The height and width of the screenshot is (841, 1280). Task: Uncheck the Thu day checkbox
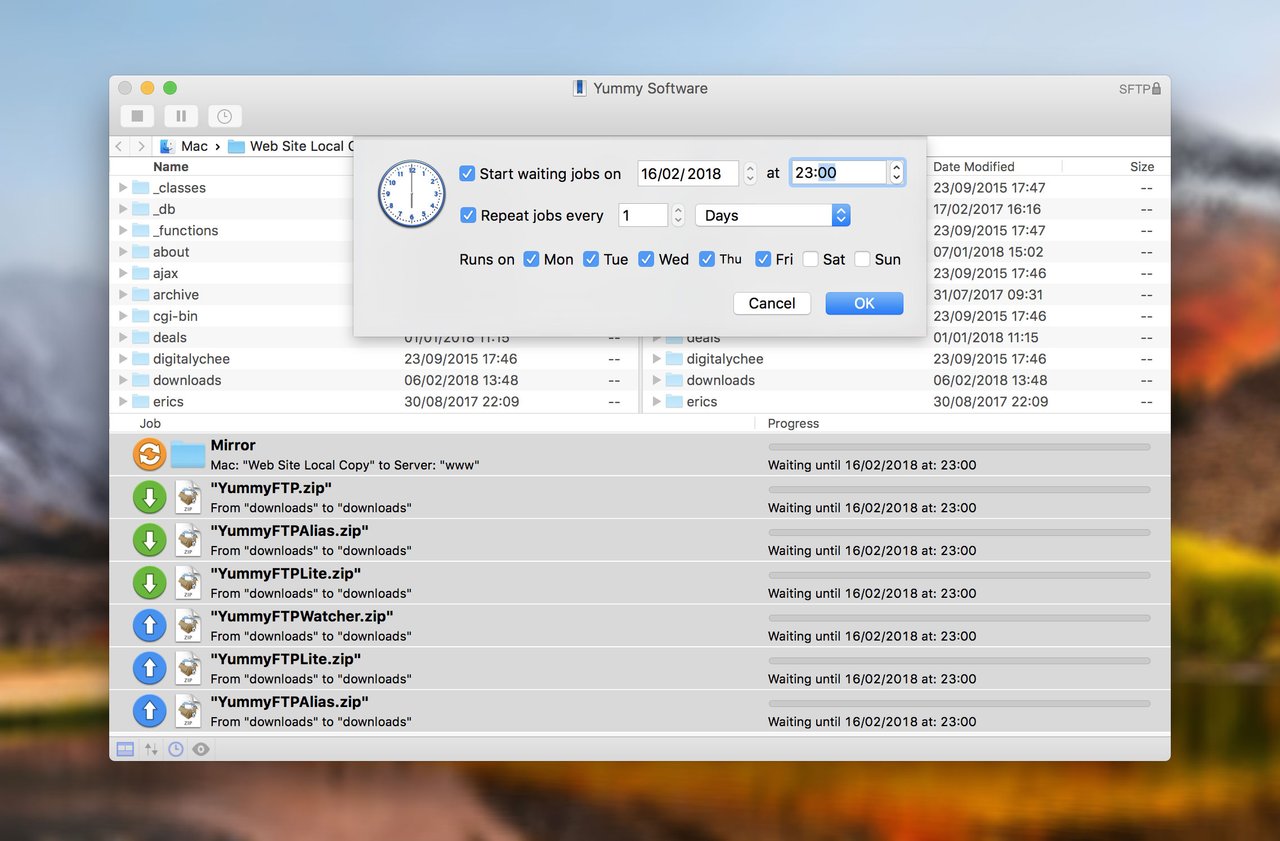pos(707,259)
